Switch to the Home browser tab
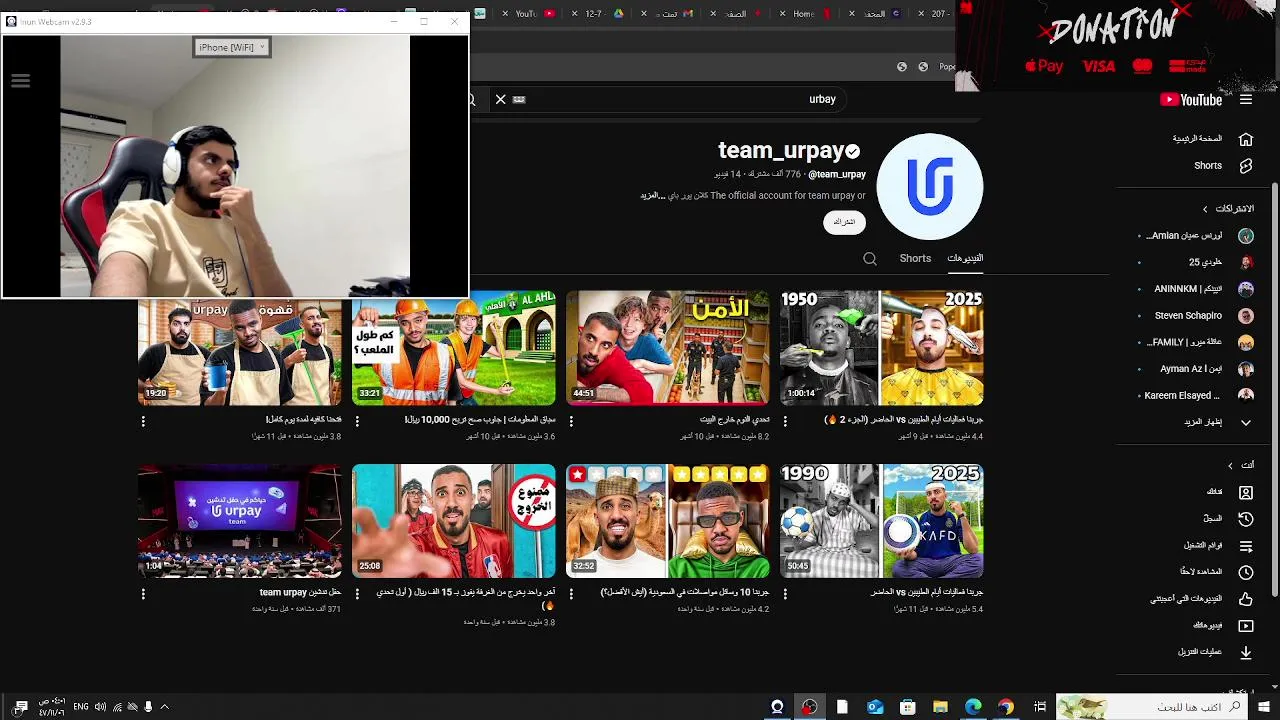This screenshot has height=720, width=1280. pos(808,14)
